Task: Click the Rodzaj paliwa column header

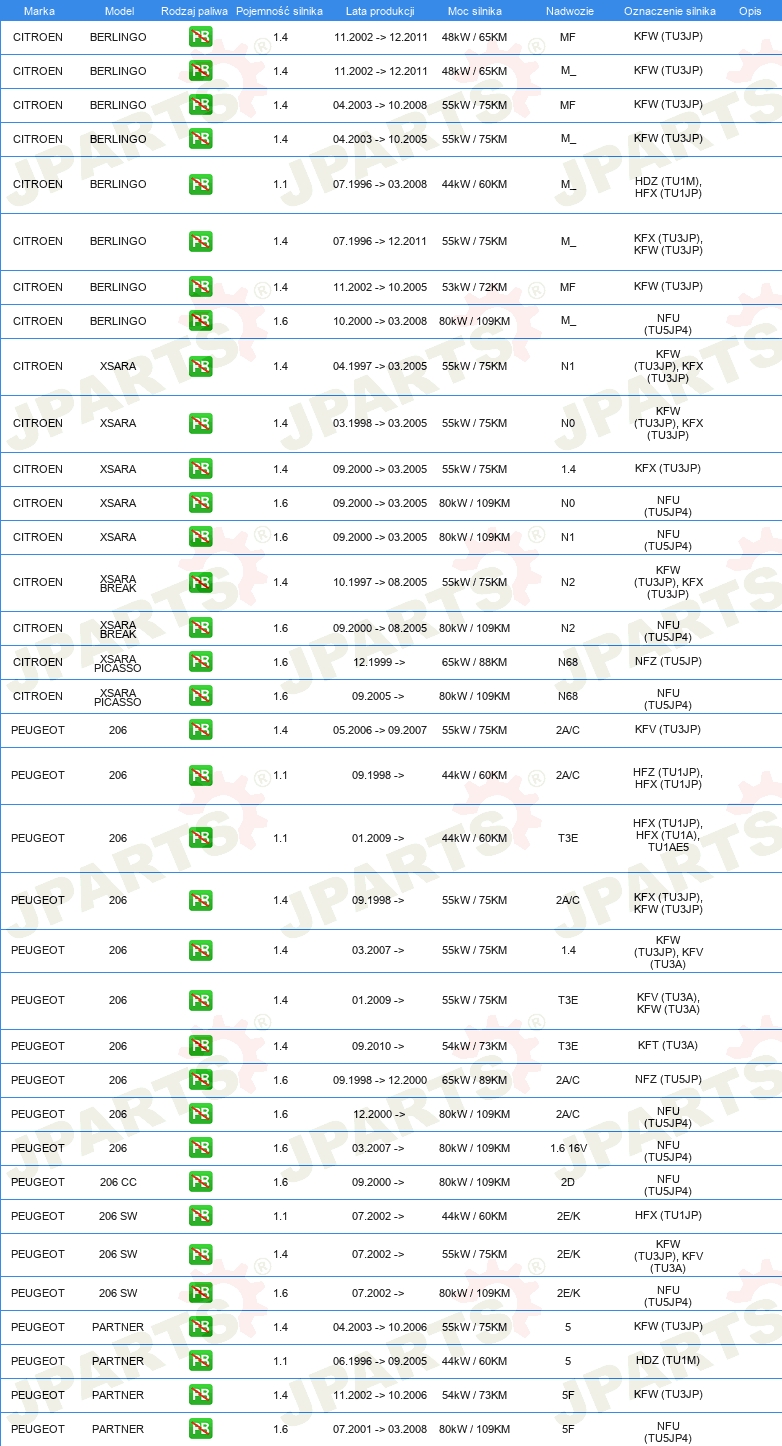Action: tap(194, 11)
